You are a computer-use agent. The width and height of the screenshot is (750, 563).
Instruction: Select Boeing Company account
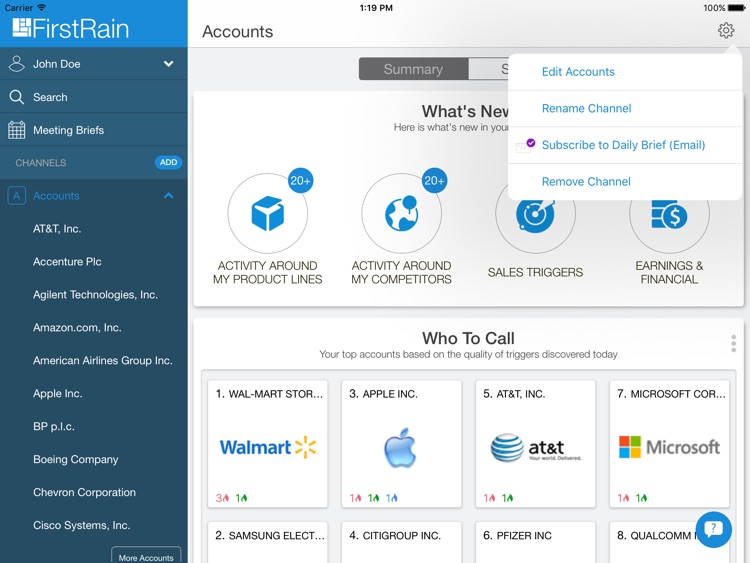[76, 460]
